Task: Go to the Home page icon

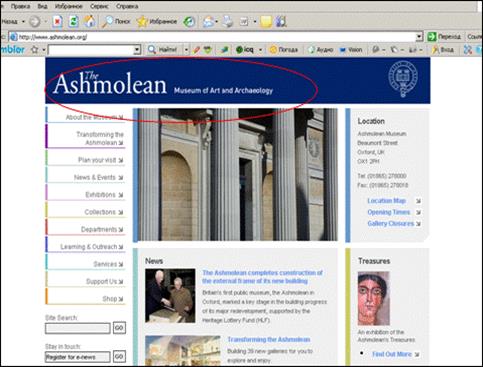Action: 89,22
